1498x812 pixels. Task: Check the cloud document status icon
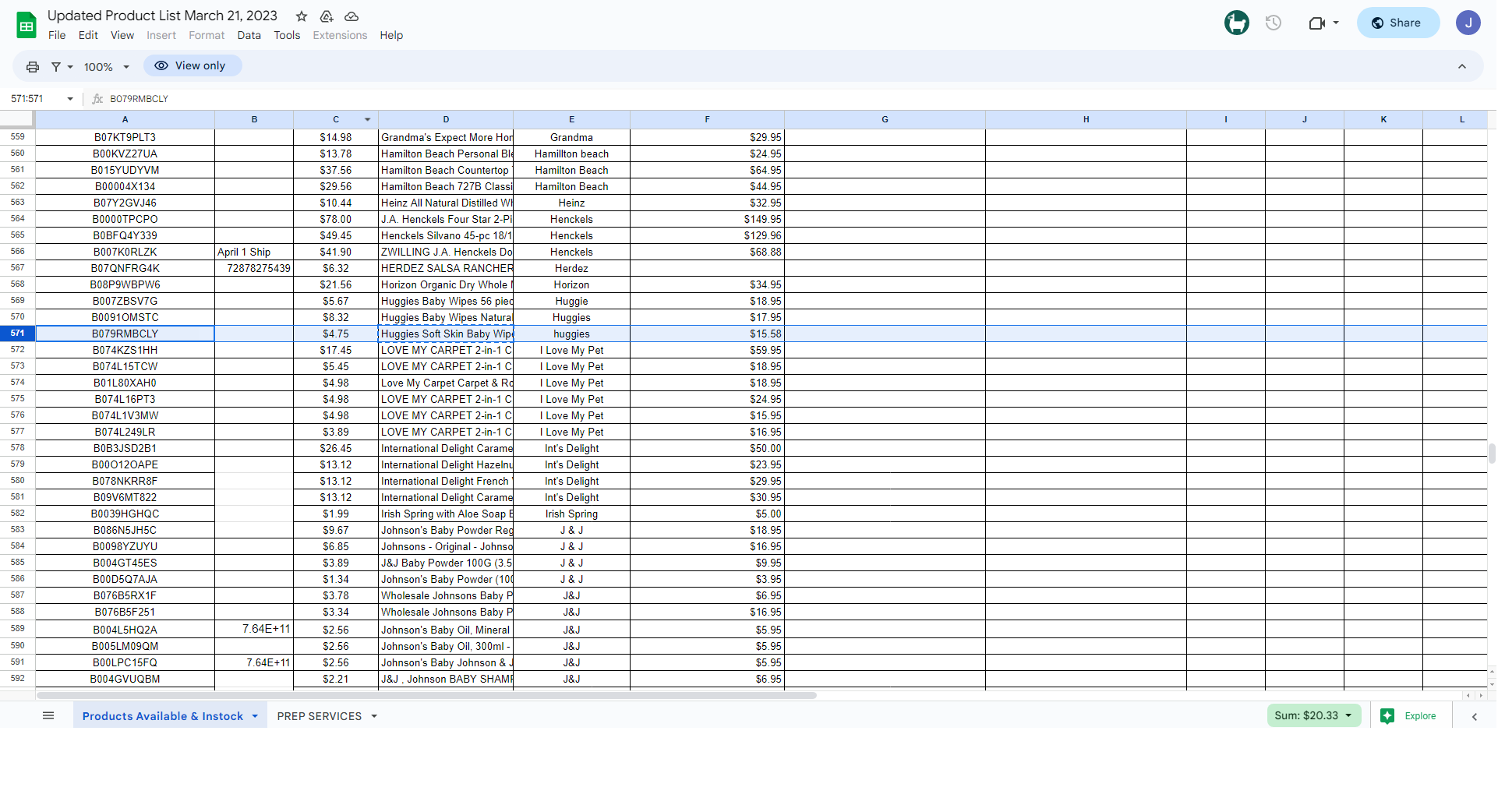352,16
